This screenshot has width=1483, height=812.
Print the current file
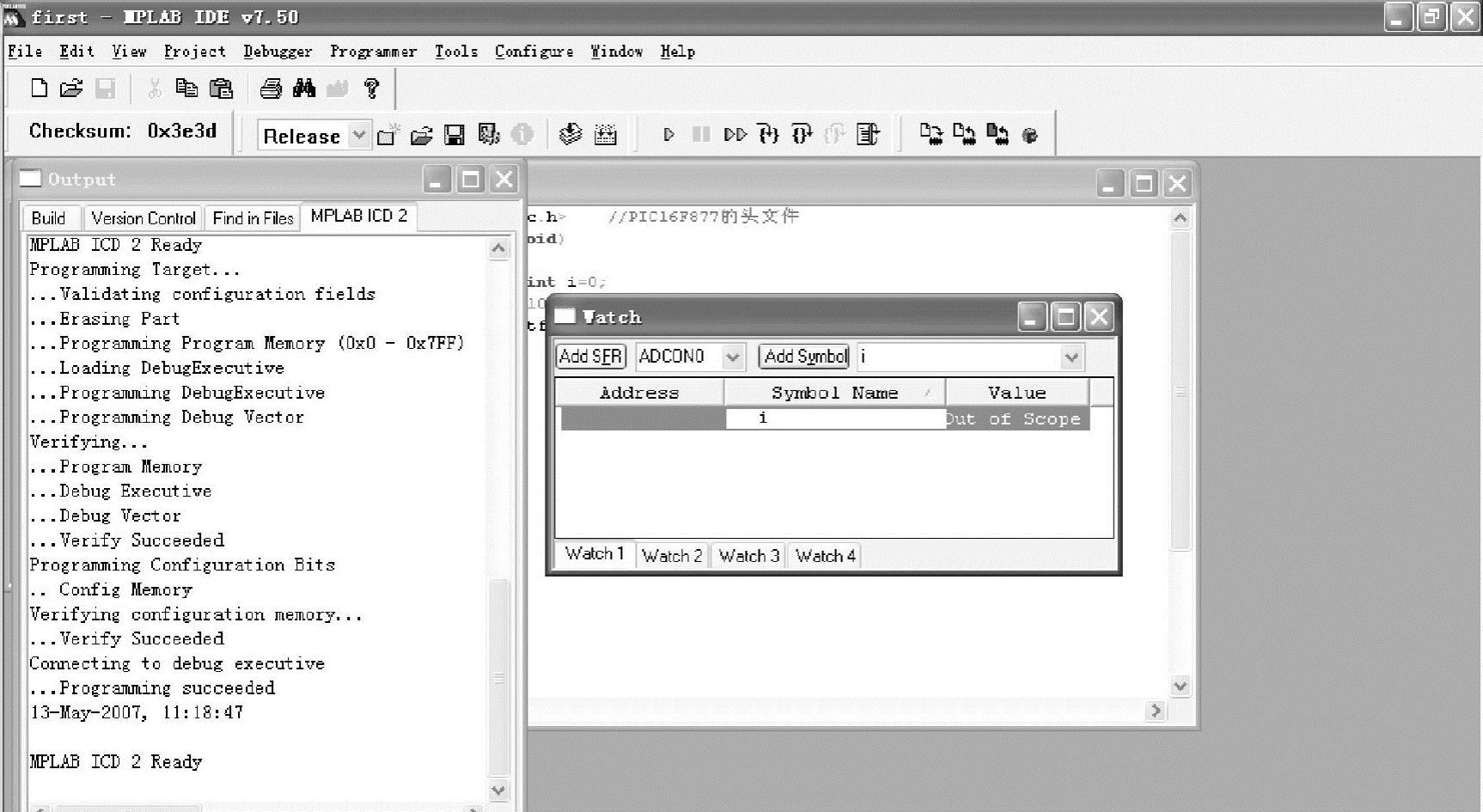[x=271, y=88]
